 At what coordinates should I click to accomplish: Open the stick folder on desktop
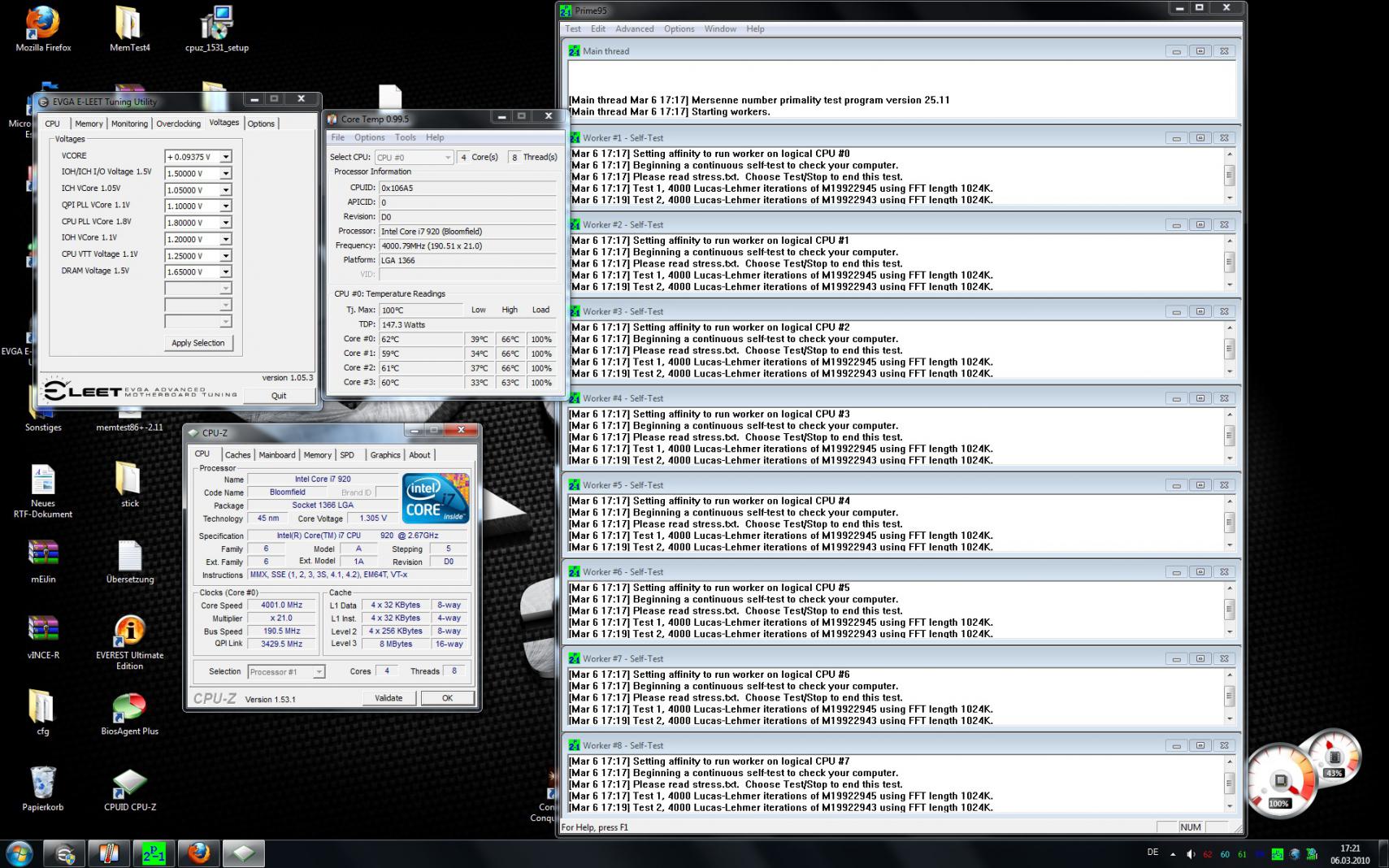[x=129, y=484]
